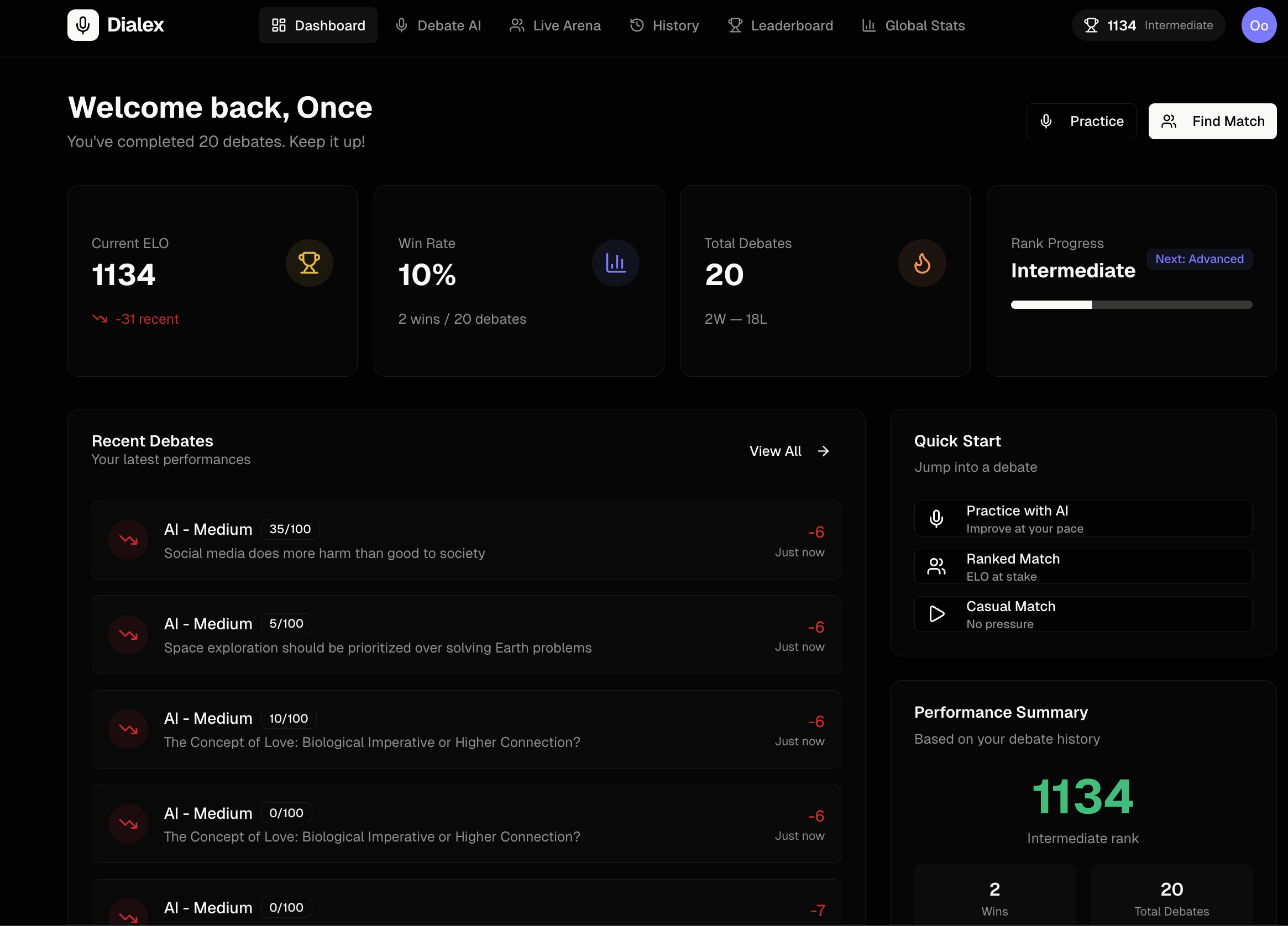The width and height of the screenshot is (1288, 926).
Task: Click the trophy icon in Current ELO card
Action: coord(309,263)
